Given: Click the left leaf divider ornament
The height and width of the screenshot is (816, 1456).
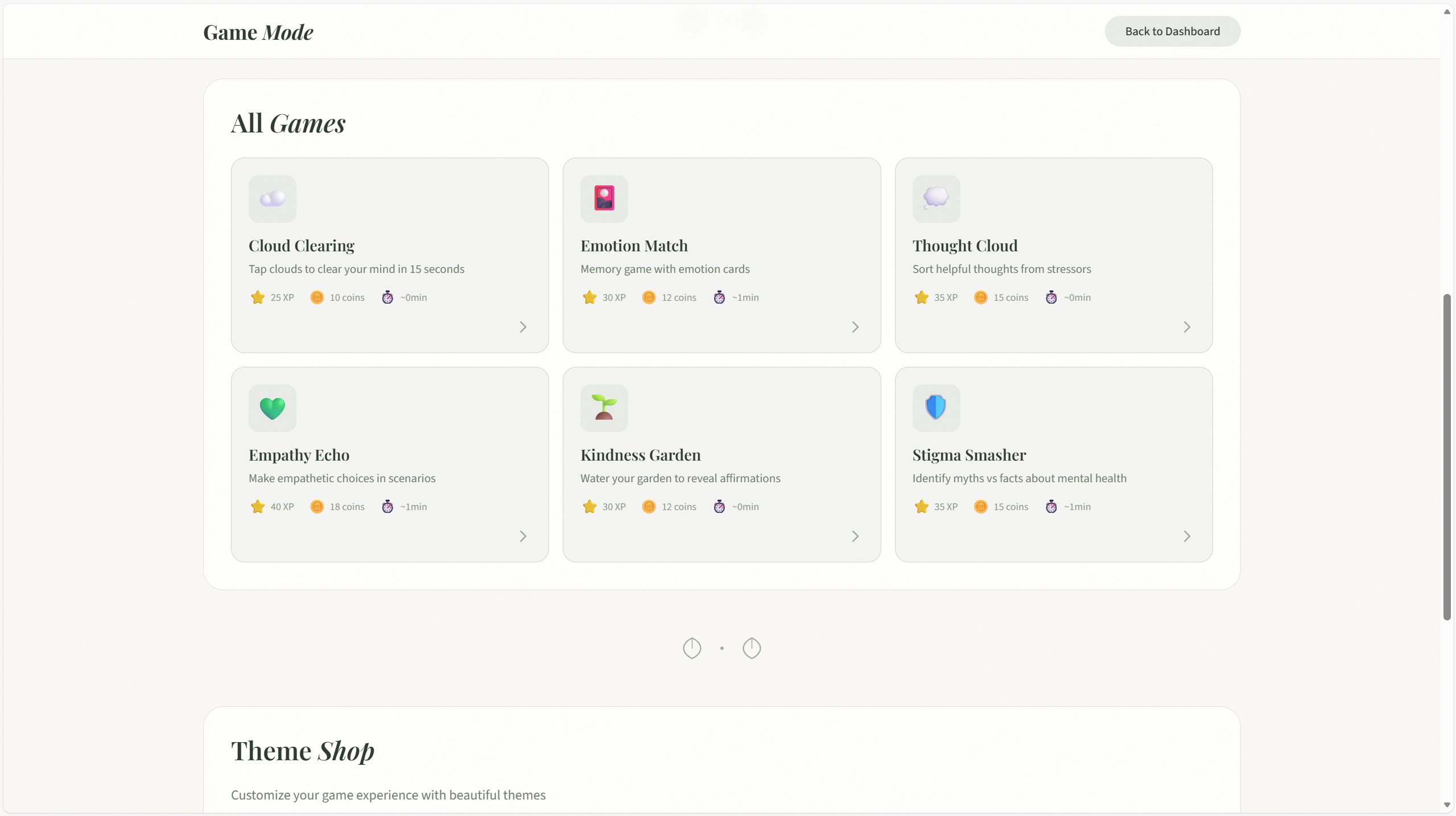Looking at the screenshot, I should point(692,648).
